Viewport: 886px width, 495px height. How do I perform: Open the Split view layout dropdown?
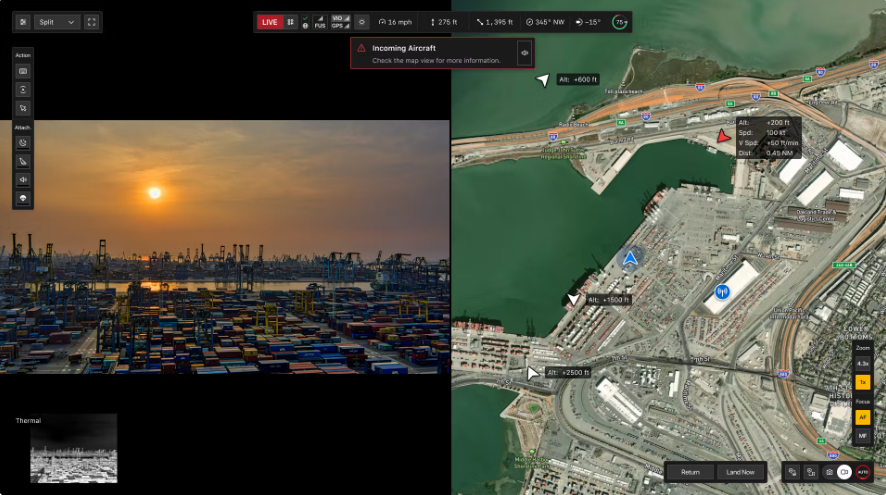click(57, 22)
